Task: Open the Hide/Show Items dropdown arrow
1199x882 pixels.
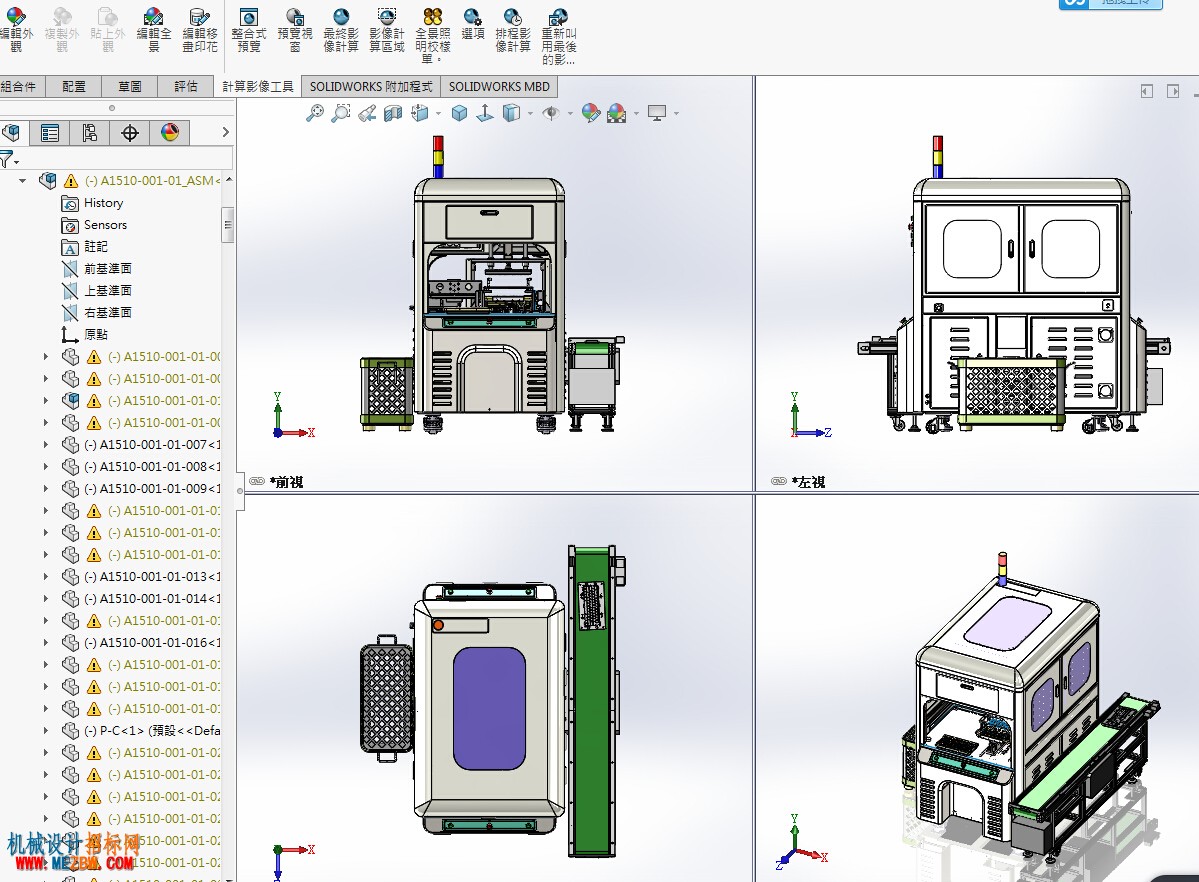Action: 570,114
